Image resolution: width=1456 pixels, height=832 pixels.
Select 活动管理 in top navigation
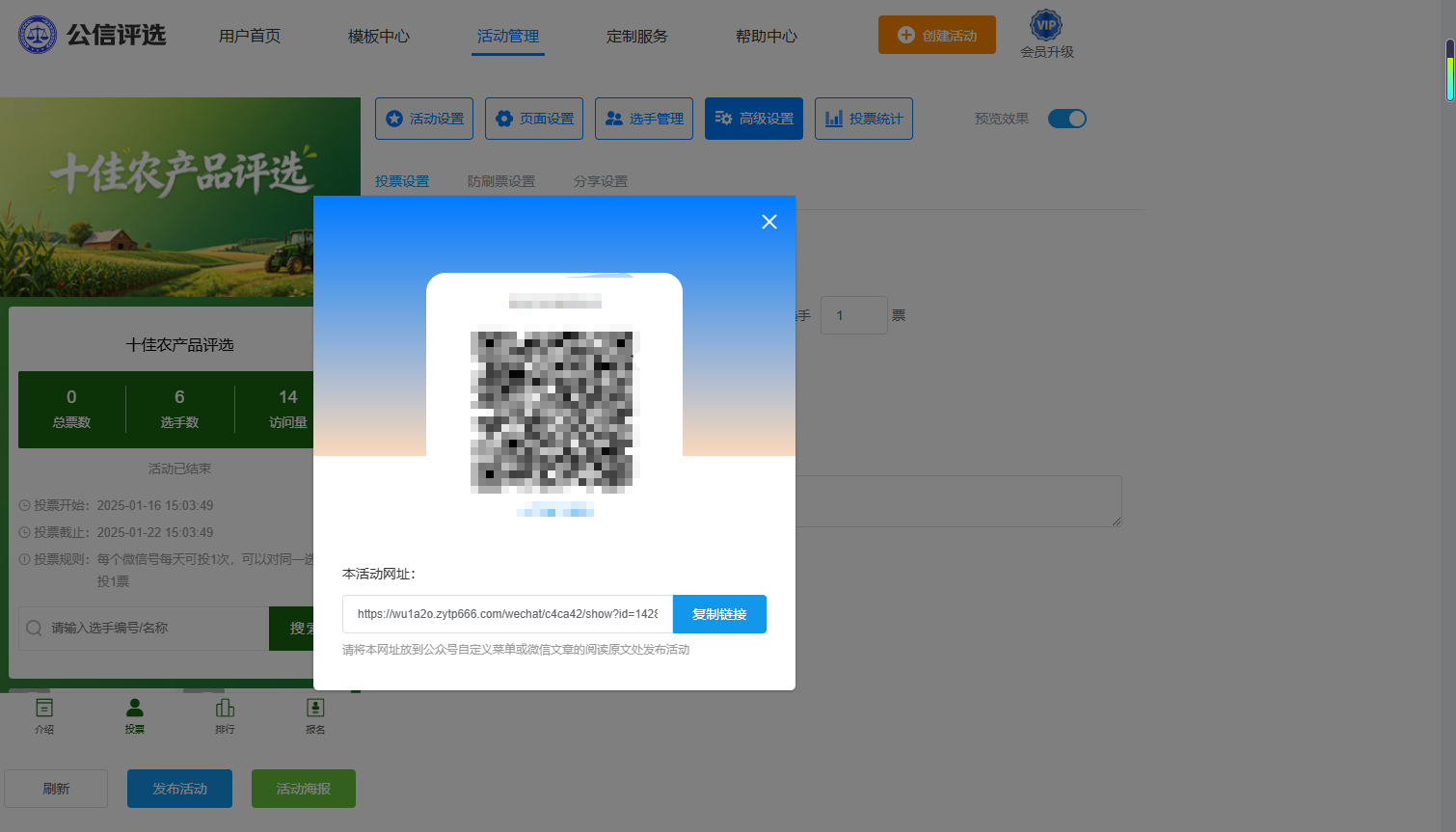pyautogui.click(x=508, y=36)
